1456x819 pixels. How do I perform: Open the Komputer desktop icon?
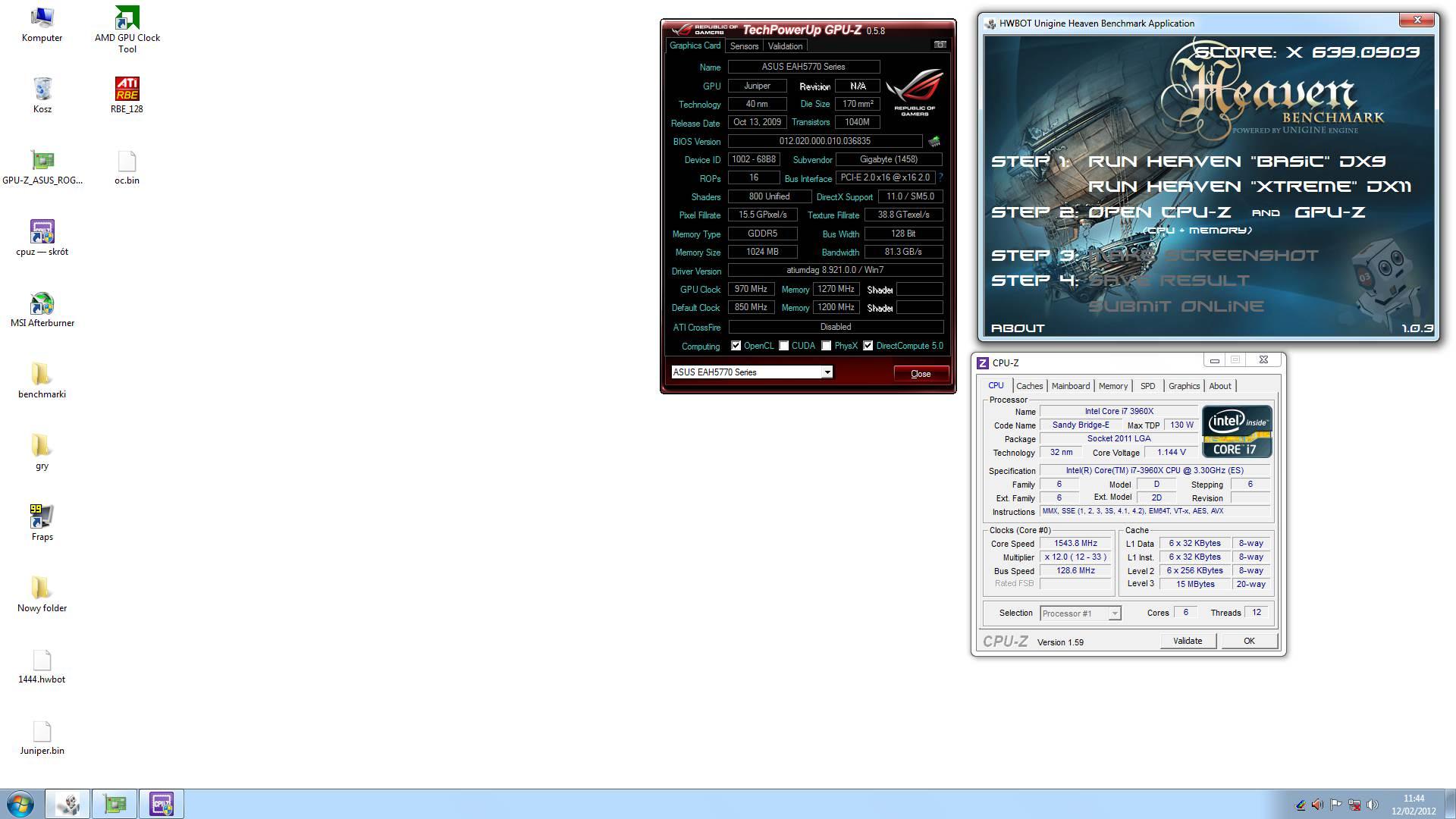(42, 25)
